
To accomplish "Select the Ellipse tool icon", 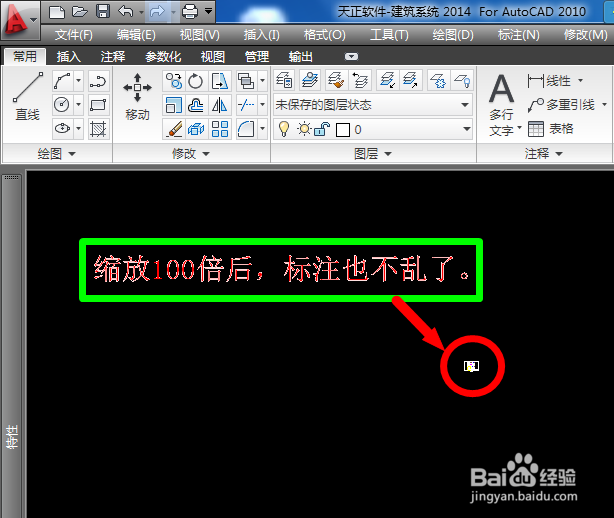I will pyautogui.click(x=62, y=128).
